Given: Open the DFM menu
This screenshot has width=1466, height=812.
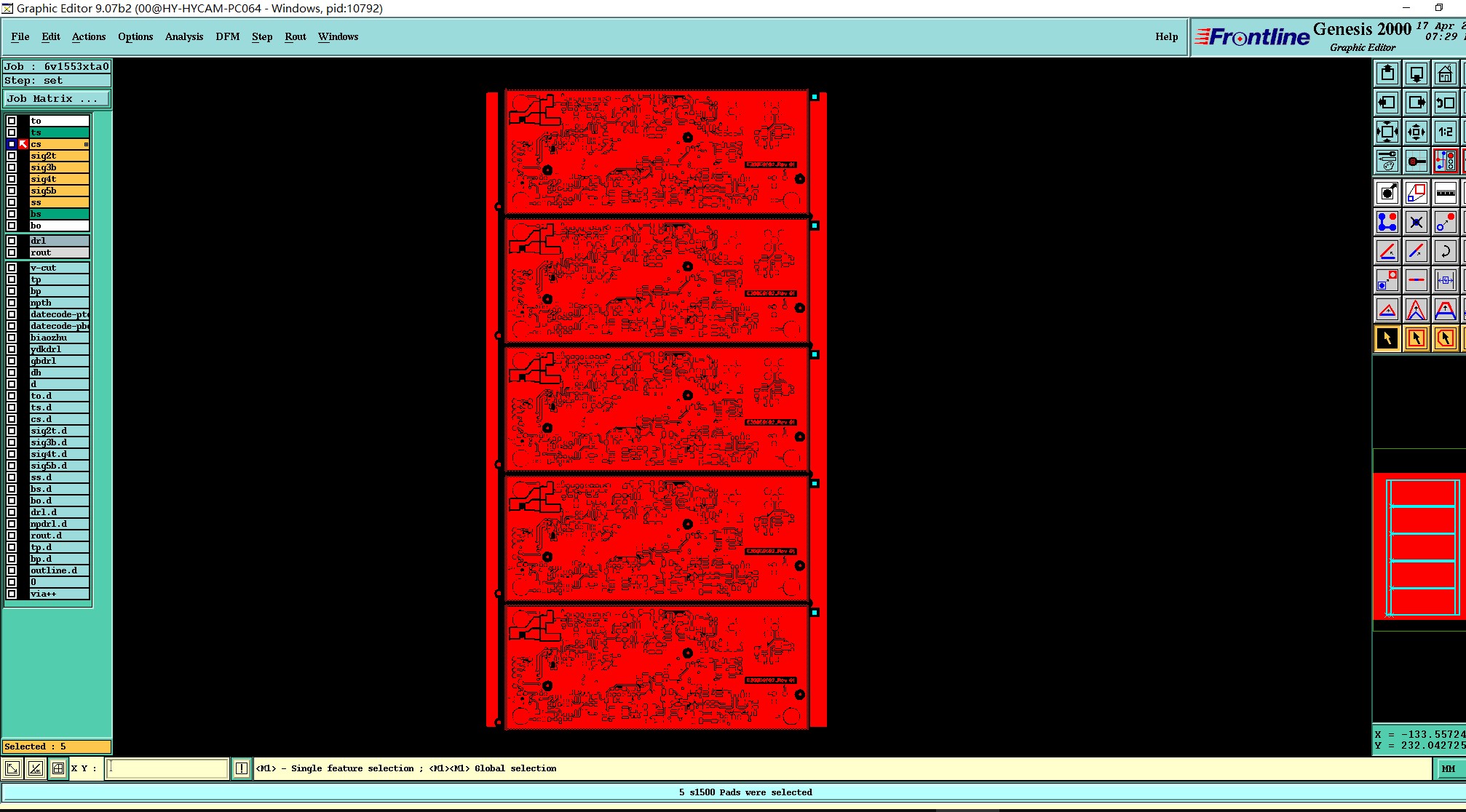Looking at the screenshot, I should (x=227, y=36).
